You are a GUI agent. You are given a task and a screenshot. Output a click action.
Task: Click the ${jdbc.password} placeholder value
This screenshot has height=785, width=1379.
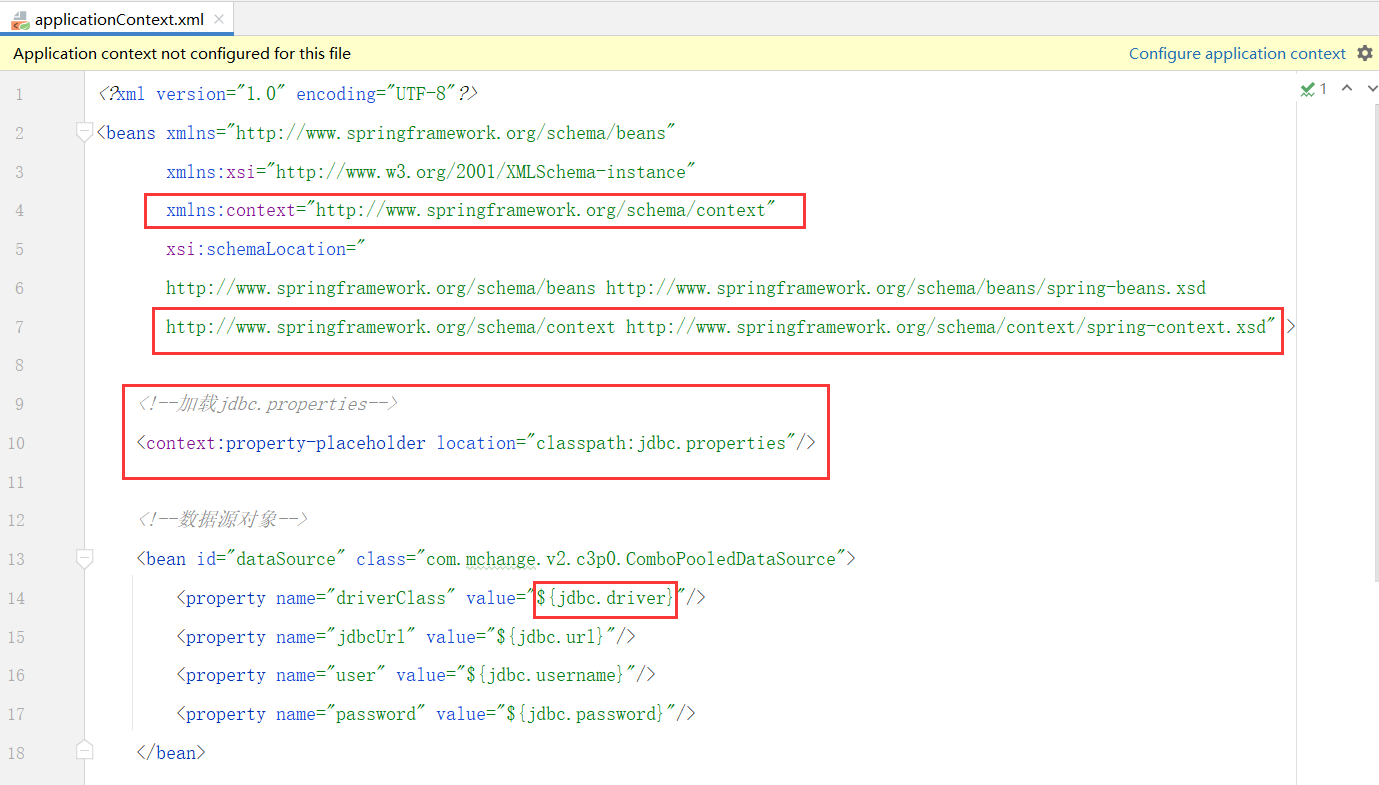(586, 714)
